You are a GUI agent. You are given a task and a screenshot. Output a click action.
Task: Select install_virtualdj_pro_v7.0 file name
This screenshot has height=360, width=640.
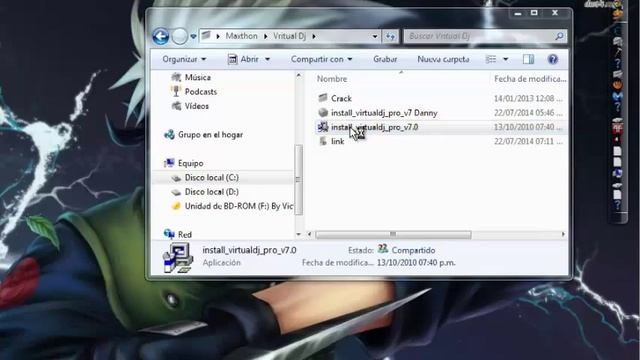click(x=374, y=127)
